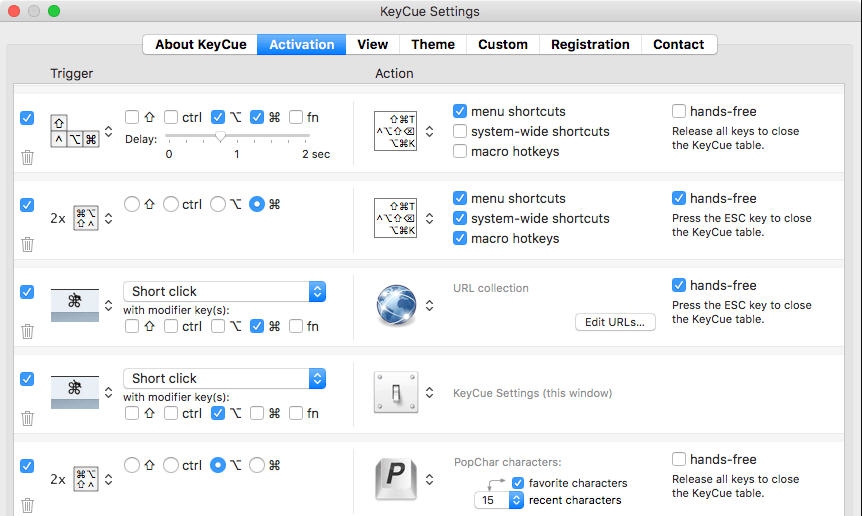This screenshot has height=516, width=862.
Task: Open the 15 recent characters popup
Action: point(499,500)
